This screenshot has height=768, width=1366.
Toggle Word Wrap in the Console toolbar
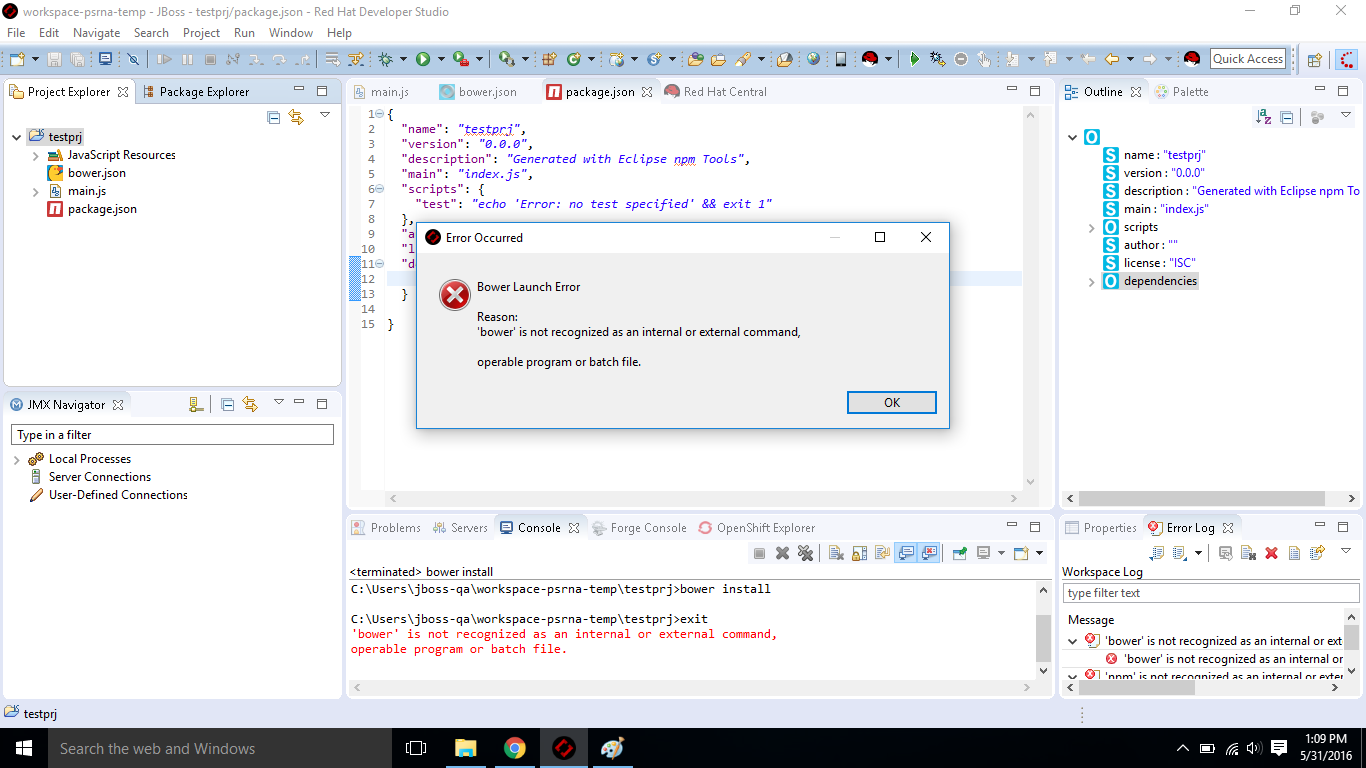coord(882,553)
